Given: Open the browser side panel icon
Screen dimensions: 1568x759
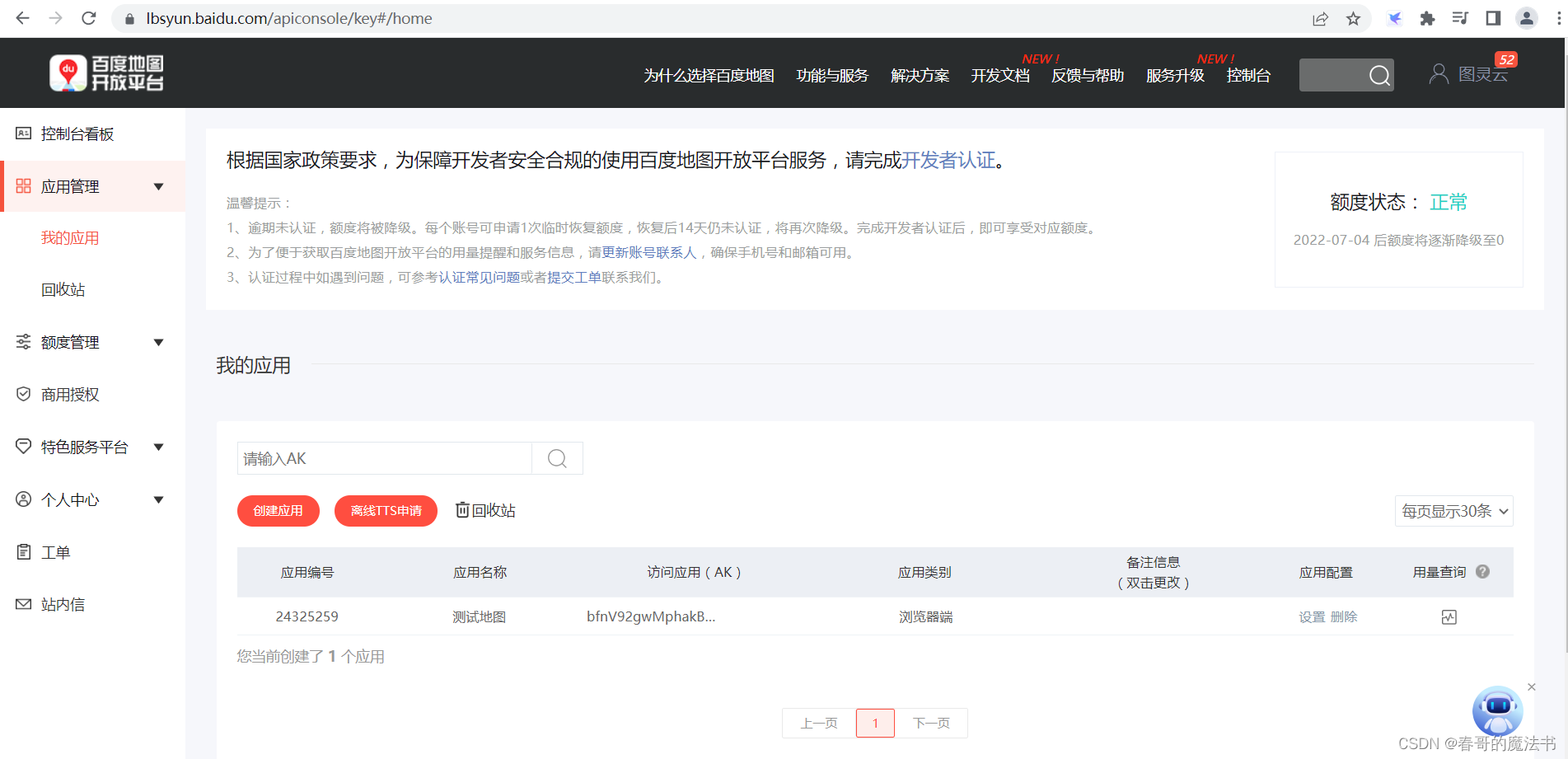Looking at the screenshot, I should click(x=1493, y=18).
